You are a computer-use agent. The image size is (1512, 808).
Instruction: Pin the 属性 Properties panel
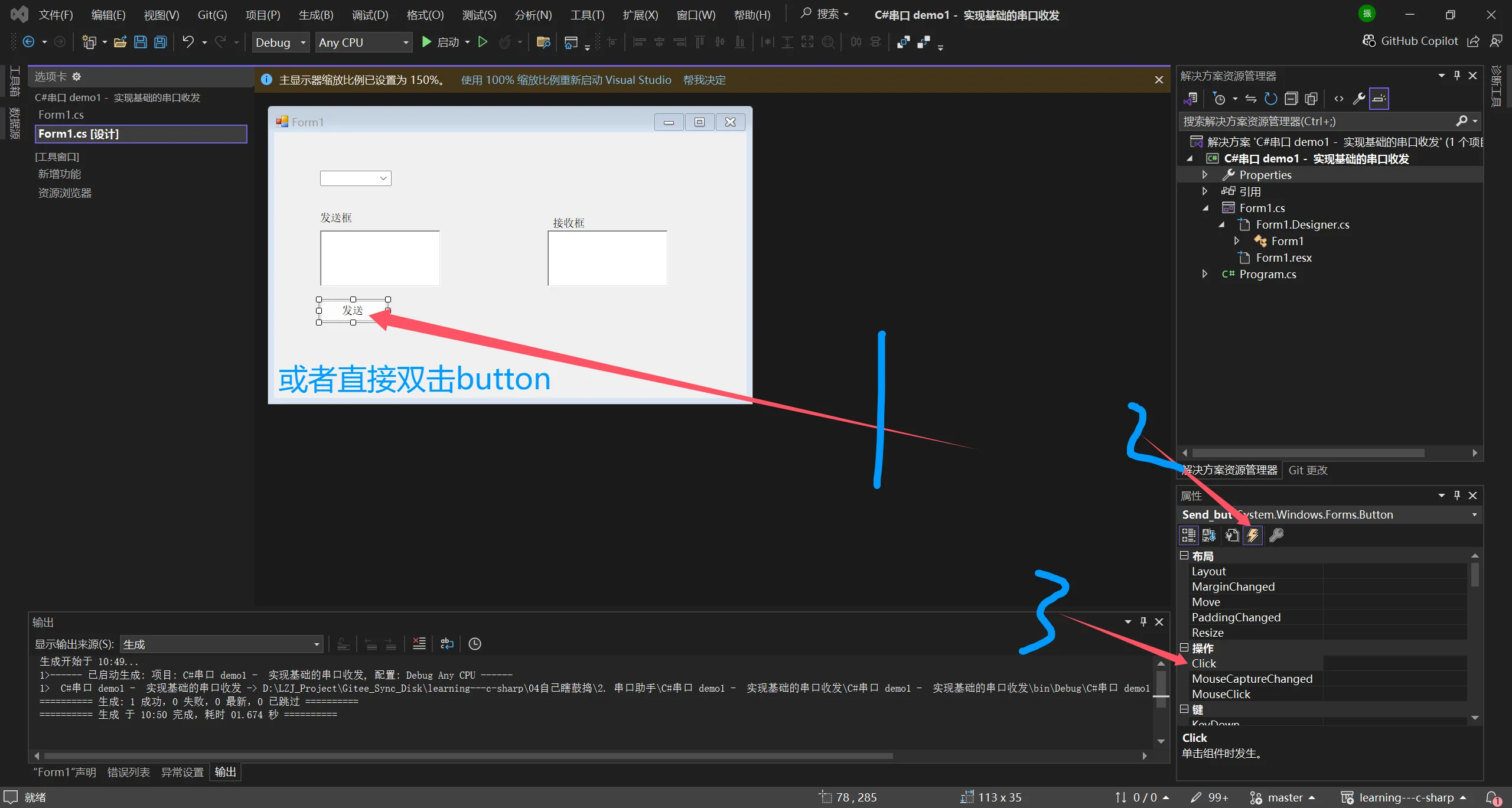(1457, 496)
